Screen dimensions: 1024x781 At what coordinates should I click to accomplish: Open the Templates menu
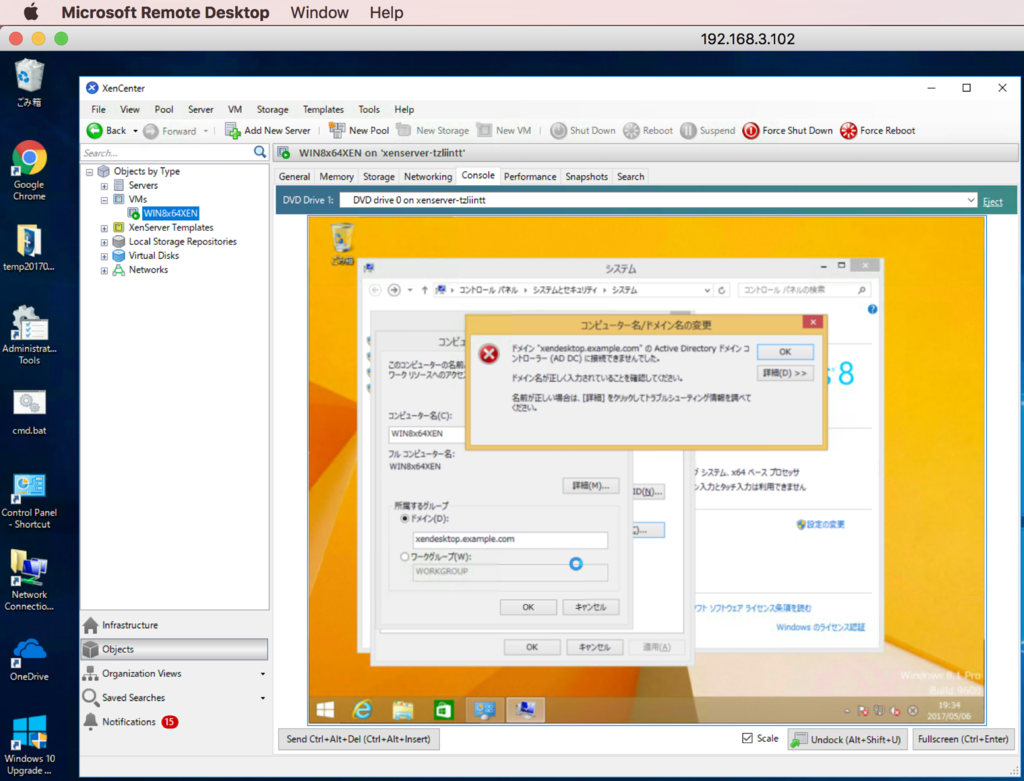[x=323, y=110]
